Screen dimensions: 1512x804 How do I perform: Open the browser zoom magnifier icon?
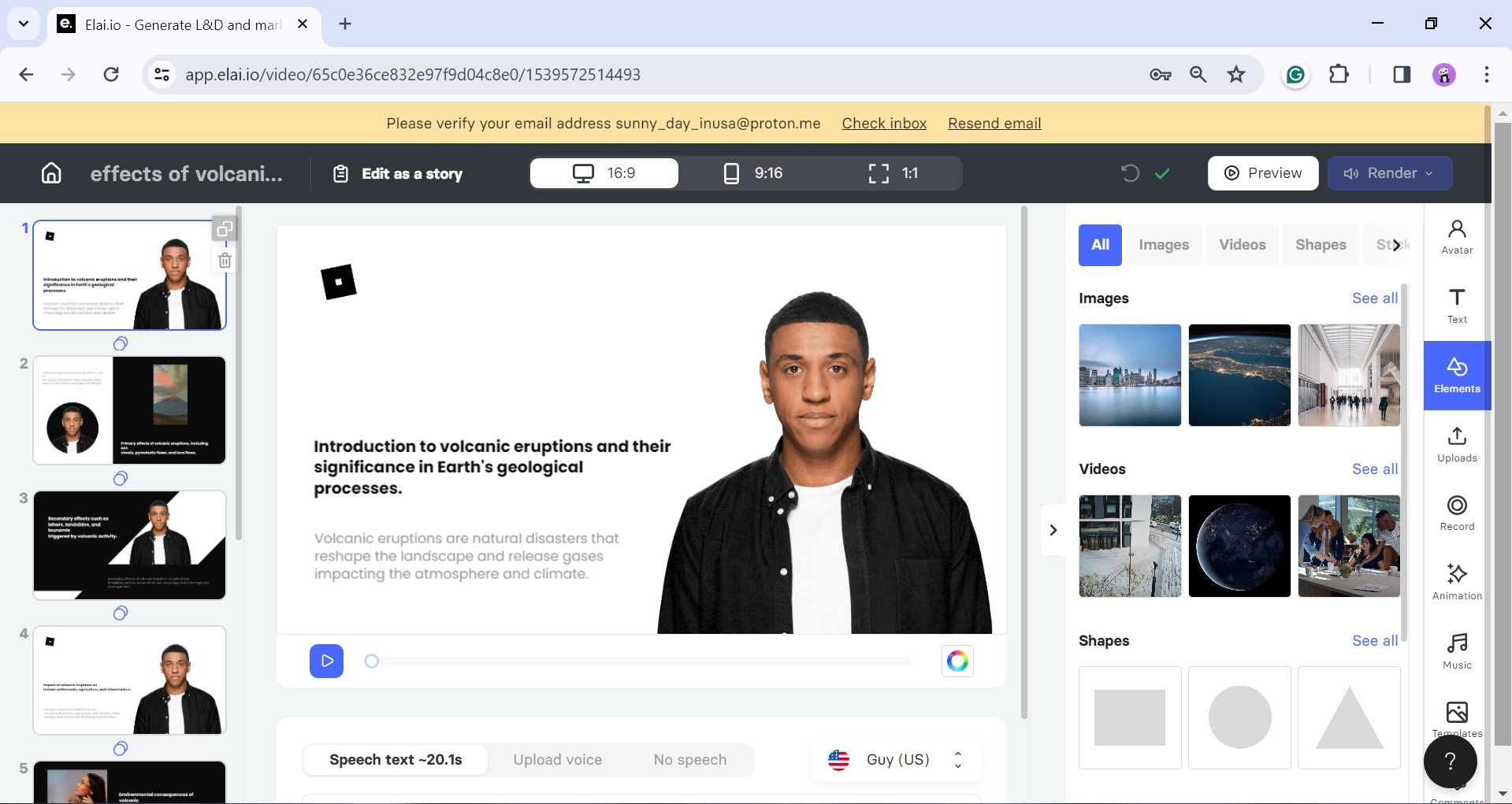1198,75
